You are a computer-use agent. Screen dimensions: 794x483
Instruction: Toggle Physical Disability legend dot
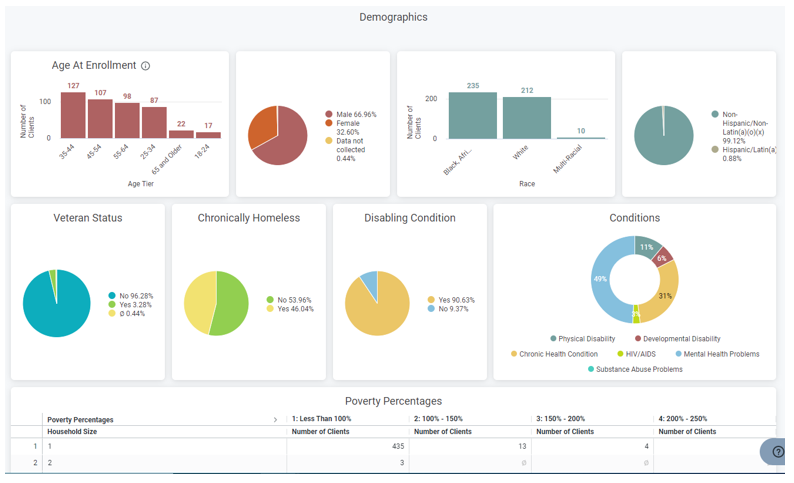[x=553, y=339]
